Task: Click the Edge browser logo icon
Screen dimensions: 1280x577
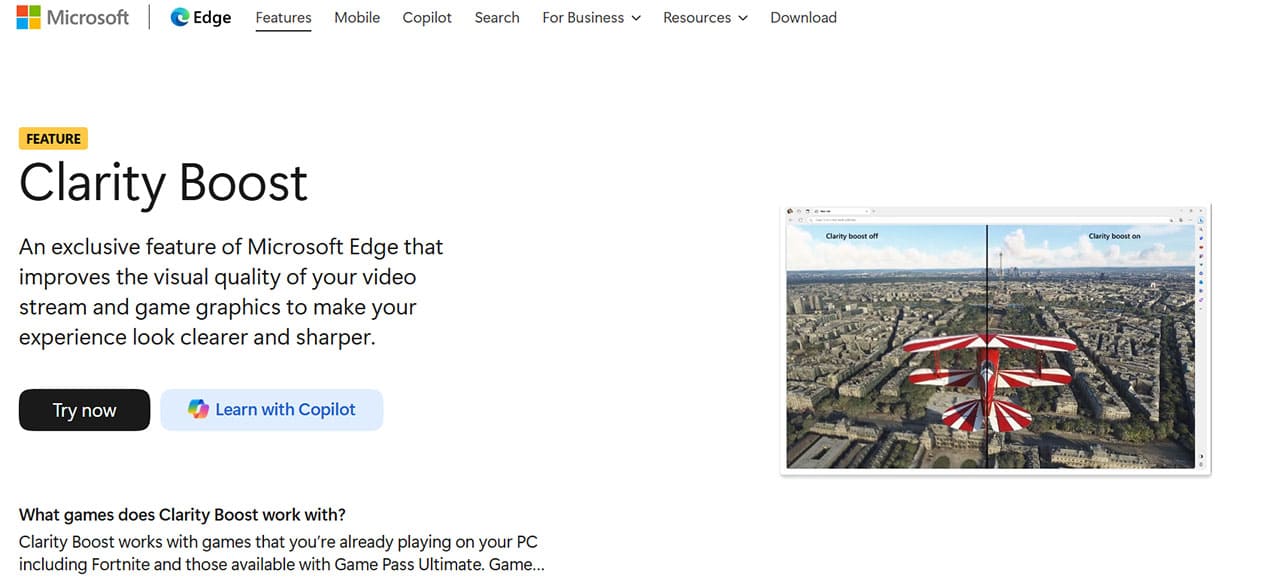Action: 180,17
